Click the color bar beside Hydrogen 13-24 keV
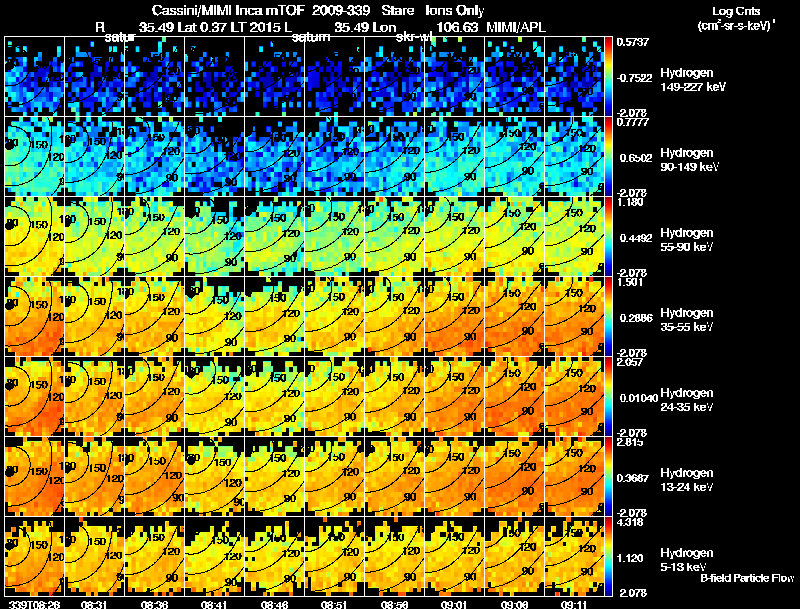 click(x=608, y=476)
